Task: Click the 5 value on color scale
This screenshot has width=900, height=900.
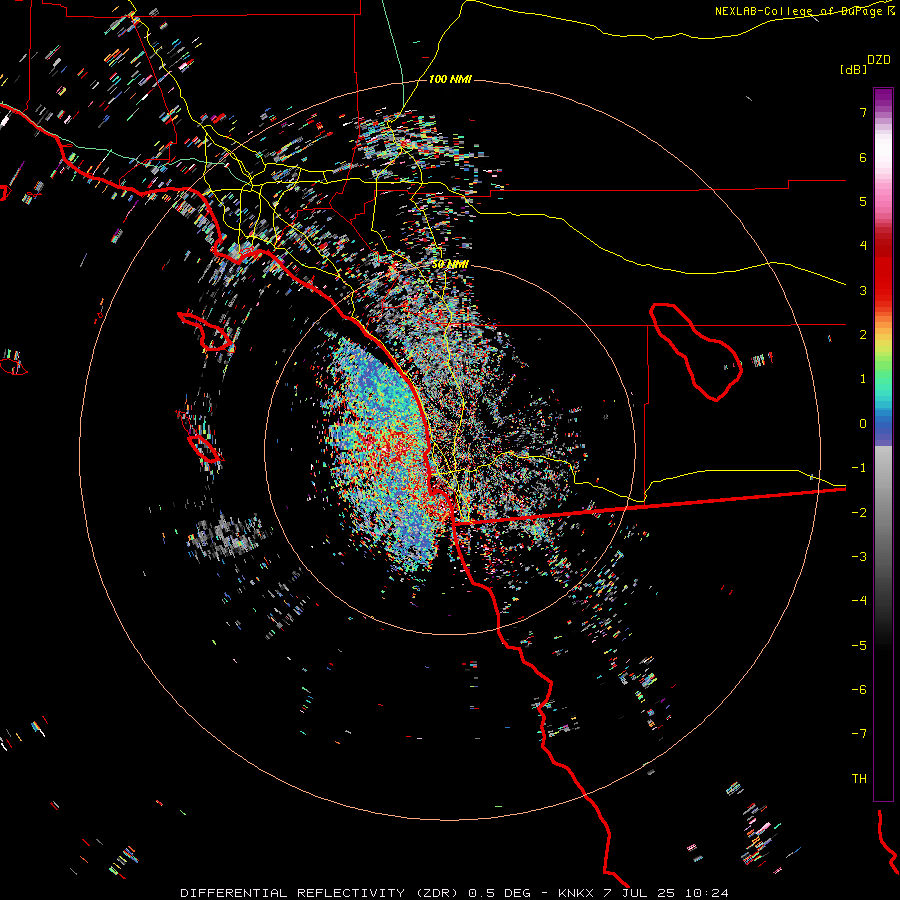Action: coord(863,201)
